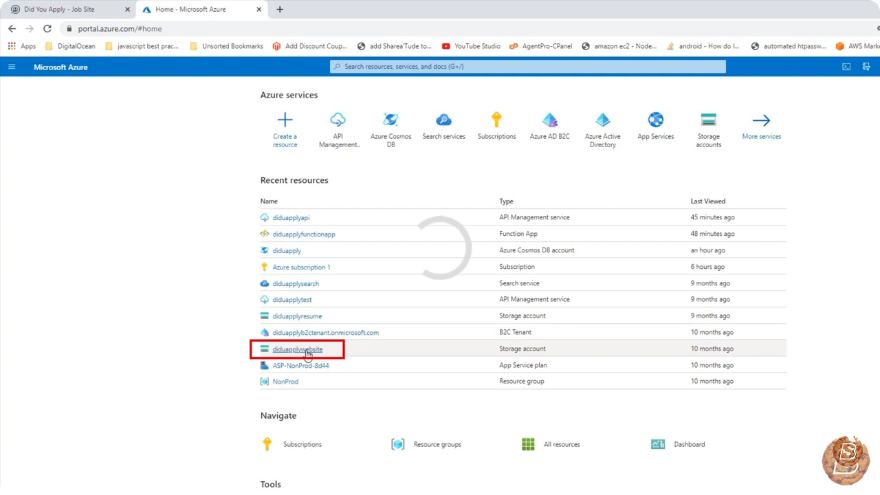Open amazon ec2 - Node bookmark
Screen dimensions: 880x495
(619, 46)
